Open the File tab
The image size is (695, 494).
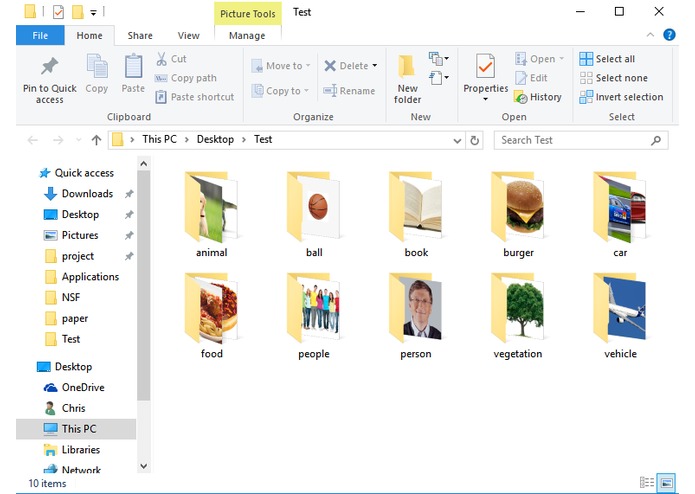(x=40, y=35)
